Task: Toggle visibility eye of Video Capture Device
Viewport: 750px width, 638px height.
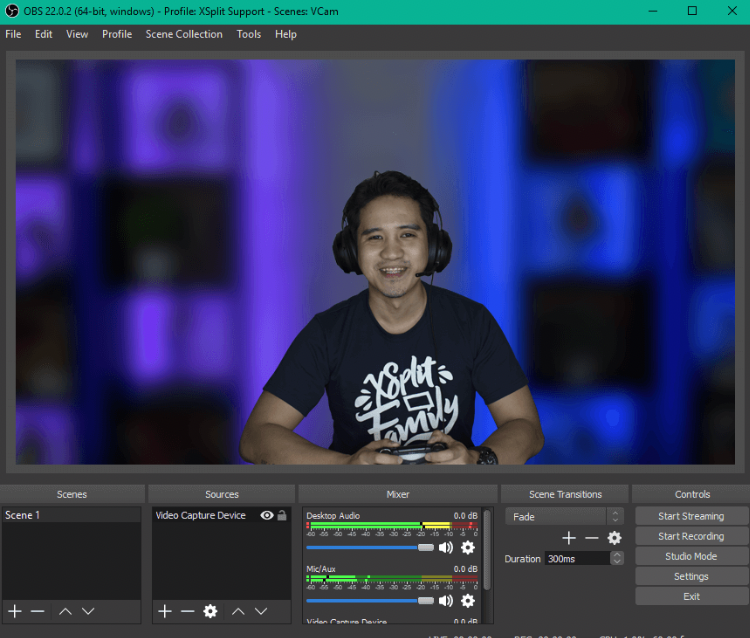Action: pyautogui.click(x=267, y=515)
